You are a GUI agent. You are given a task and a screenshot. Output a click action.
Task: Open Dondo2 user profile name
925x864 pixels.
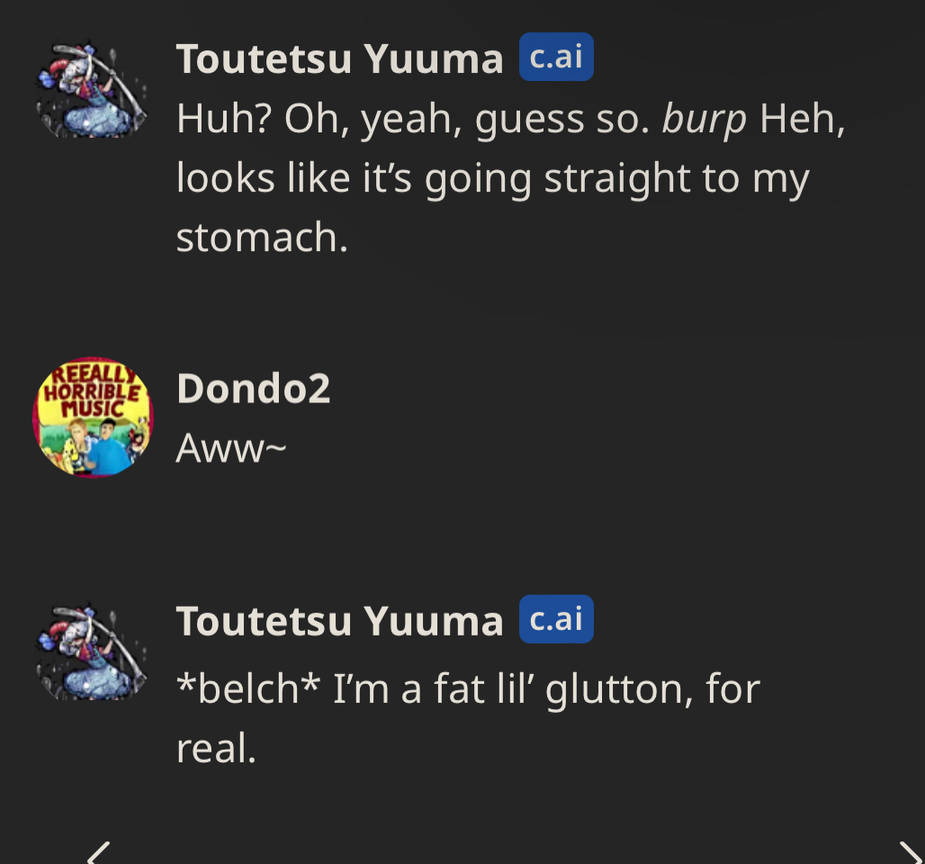(254, 389)
